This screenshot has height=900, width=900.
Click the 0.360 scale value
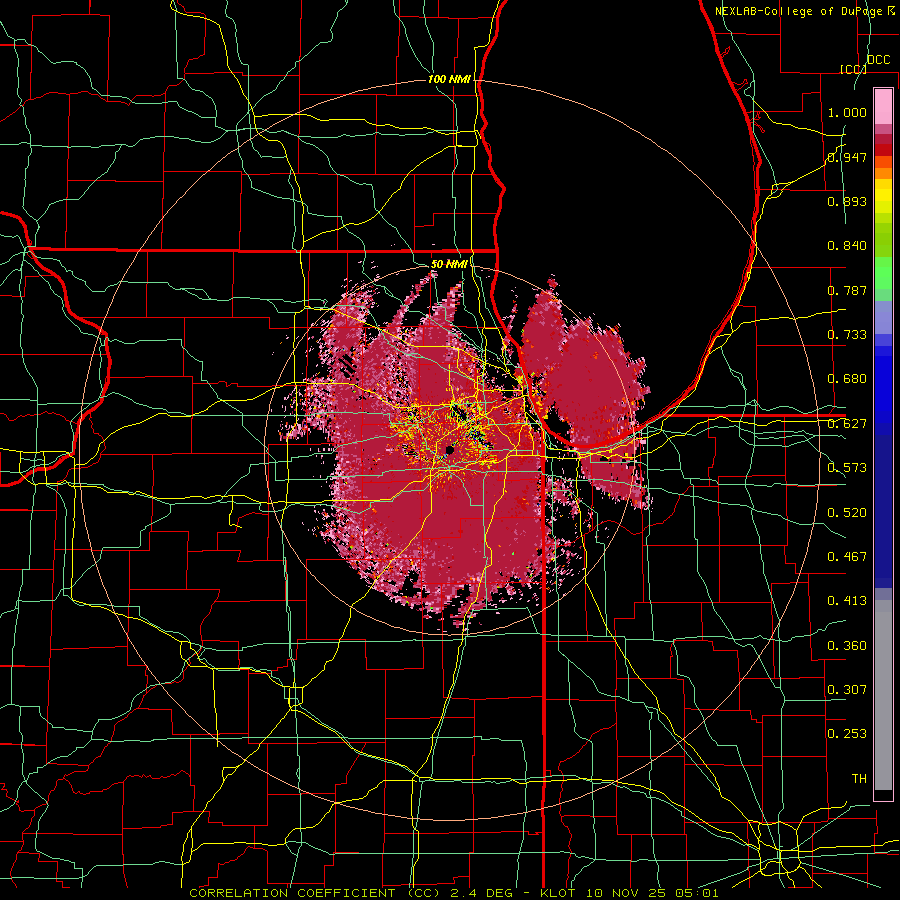[x=847, y=646]
